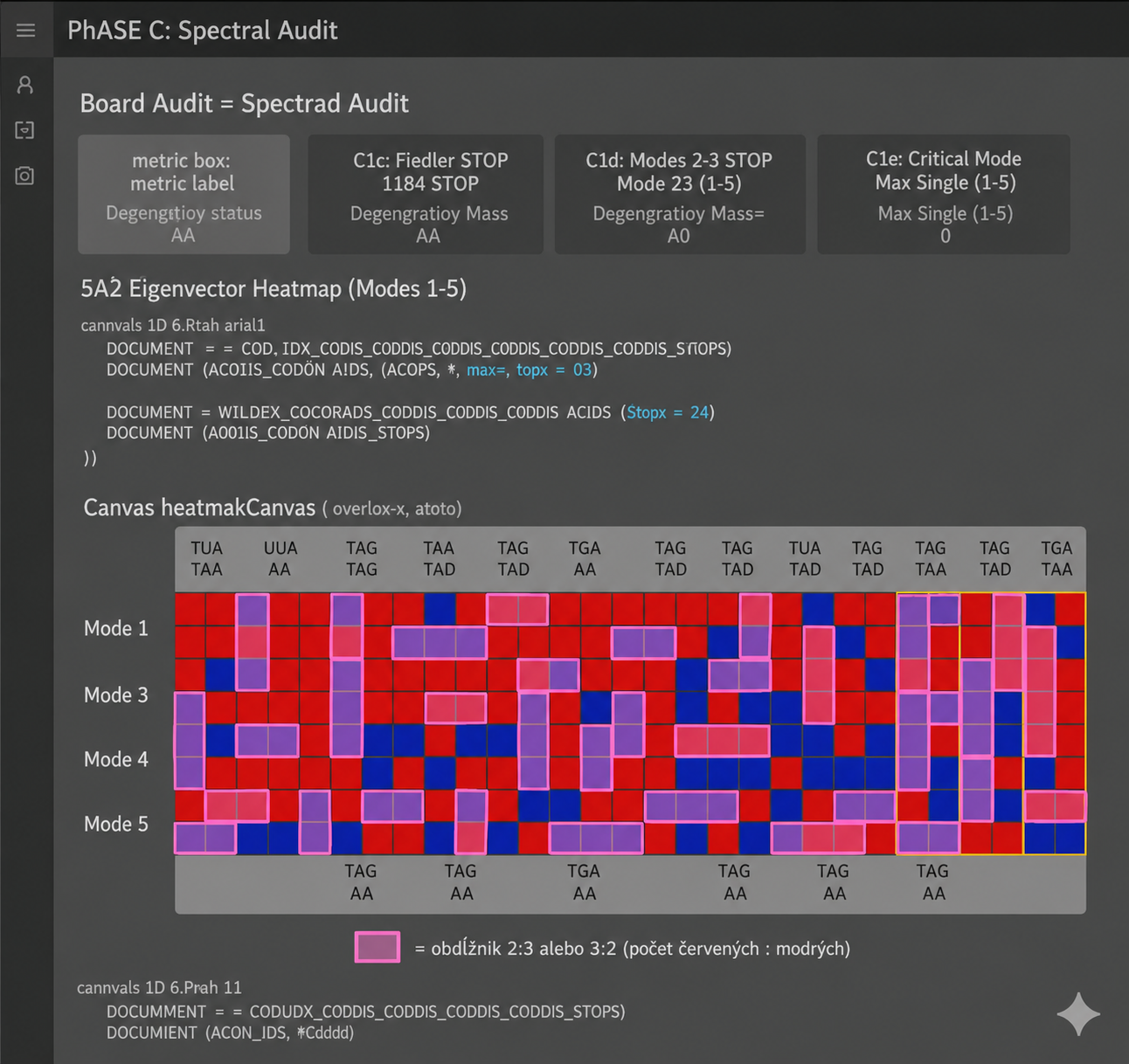Click the Mode 3 row label
The width and height of the screenshot is (1129, 1064).
click(x=116, y=694)
